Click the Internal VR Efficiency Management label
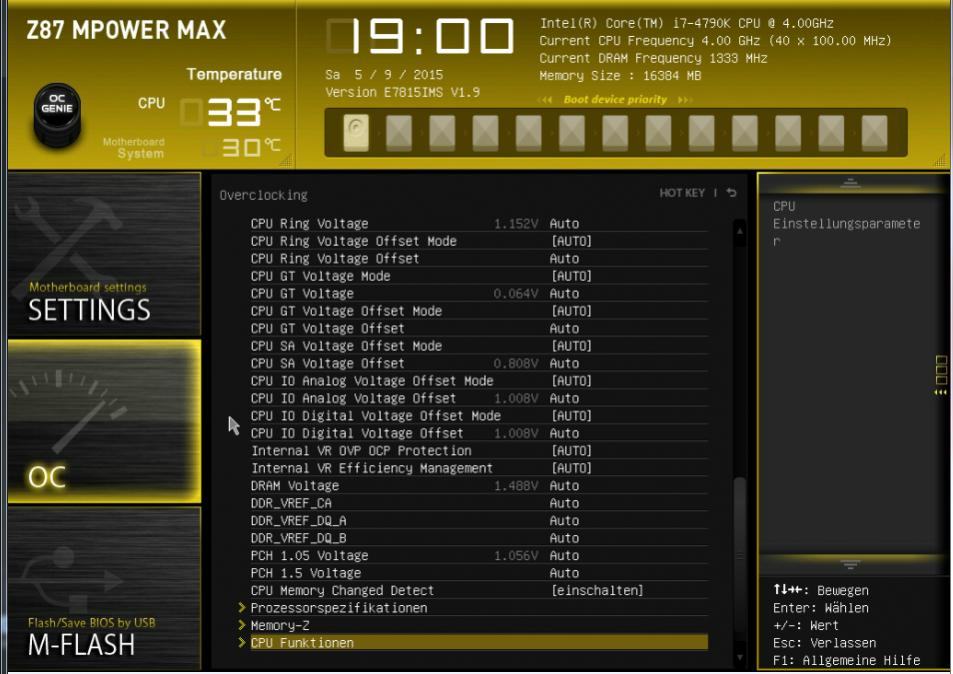 click(372, 469)
